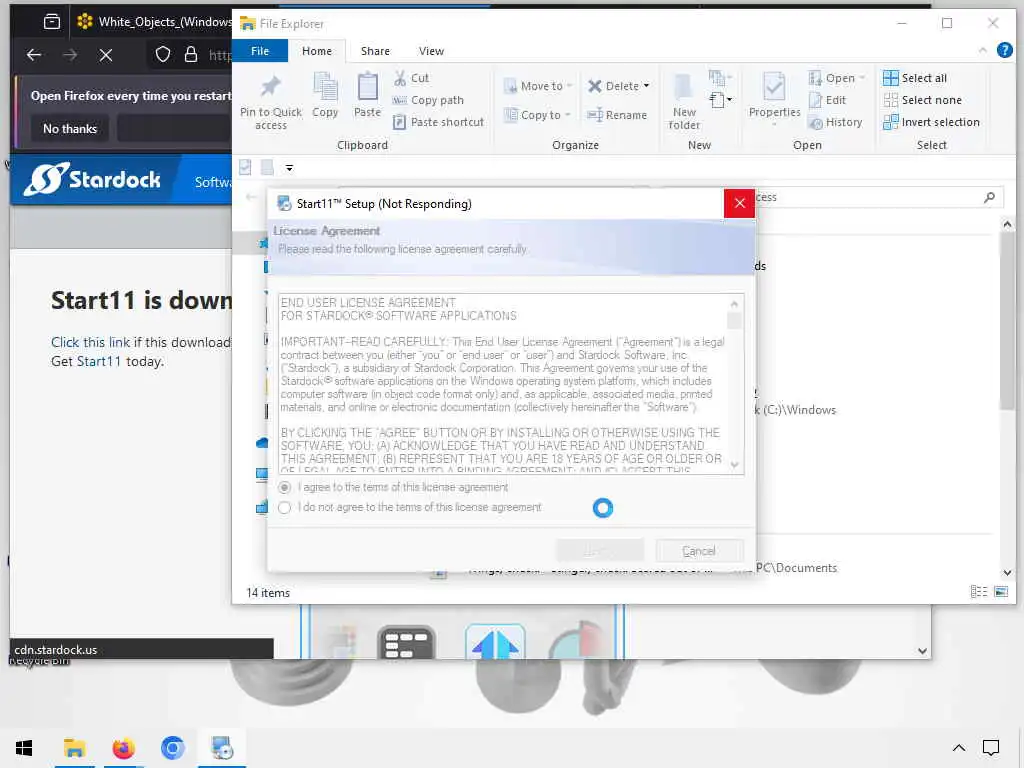The height and width of the screenshot is (768, 1024).
Task: Click Cut in the File Explorer ribbon
Action: click(411, 78)
